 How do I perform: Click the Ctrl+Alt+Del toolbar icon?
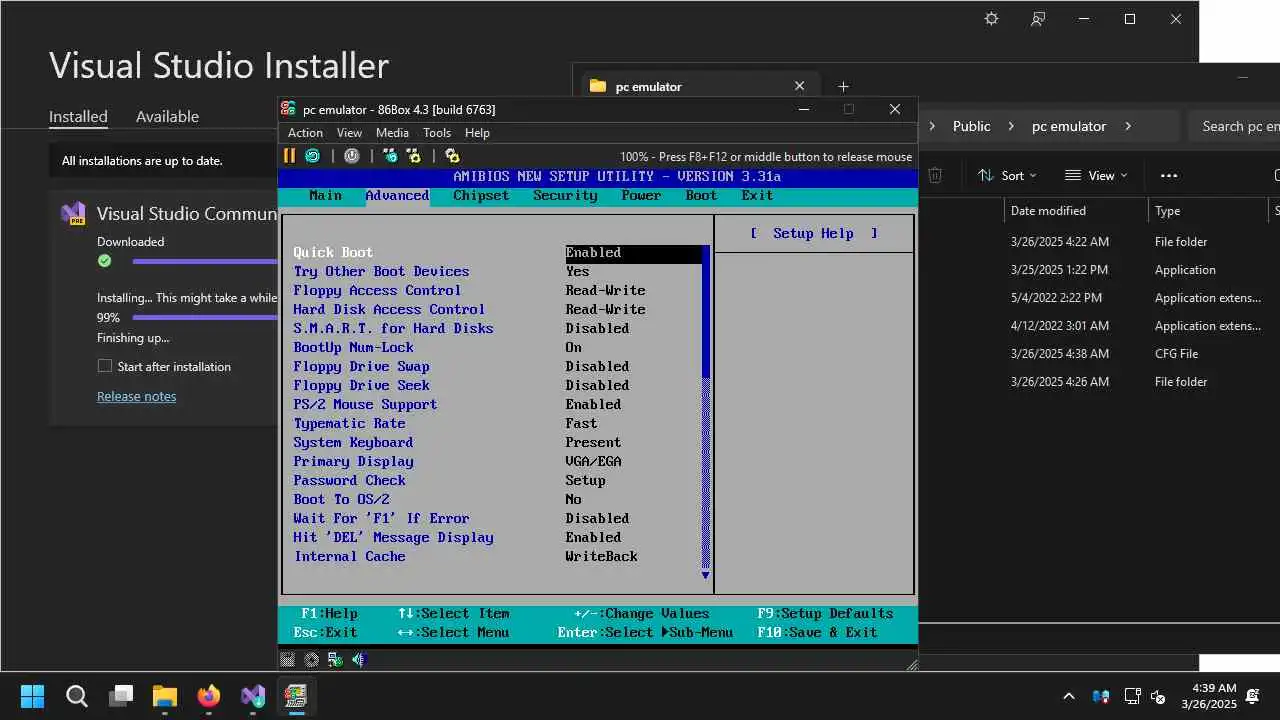(390, 156)
